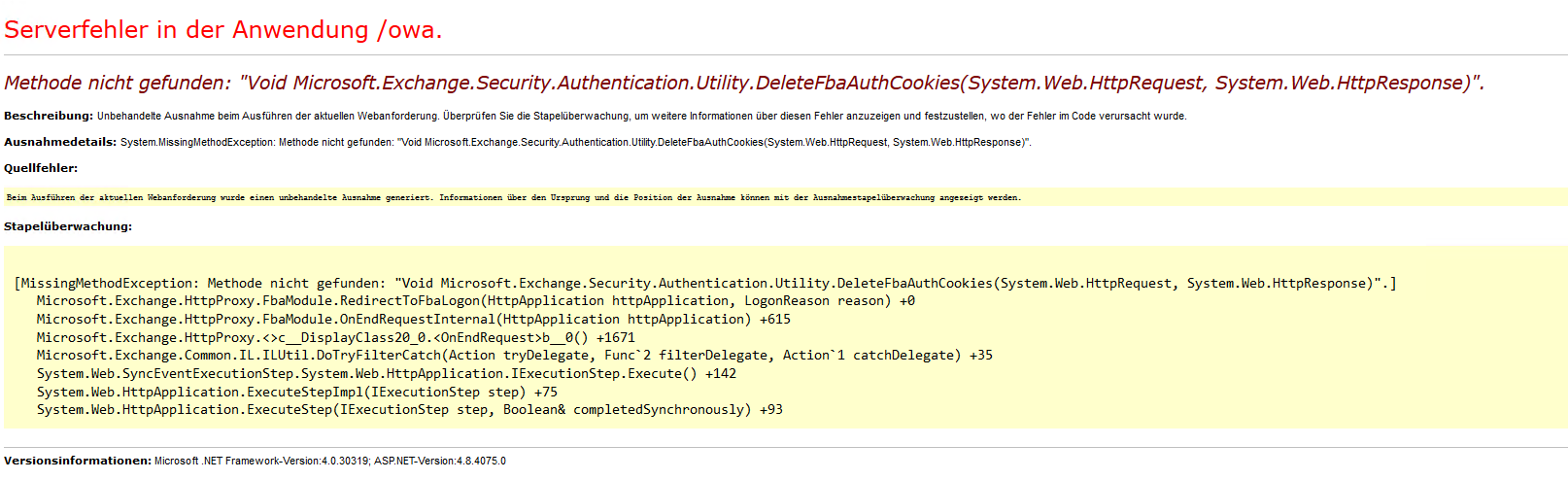Click the stack line "ILUtil.DoTryFilterCatch" +35
1568x480 pixels.
tap(515, 355)
